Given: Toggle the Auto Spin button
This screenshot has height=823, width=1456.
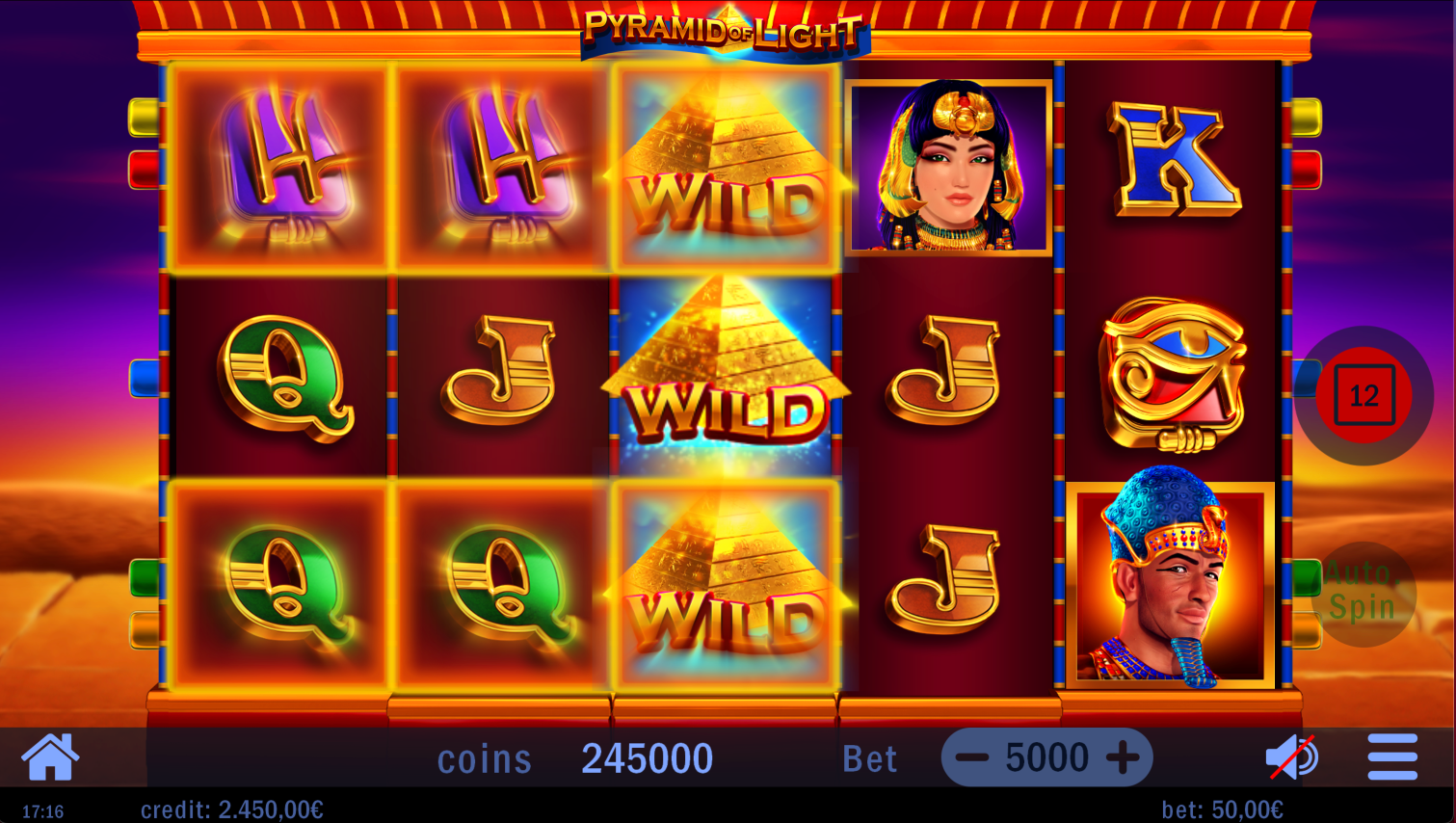Looking at the screenshot, I should [1362, 592].
